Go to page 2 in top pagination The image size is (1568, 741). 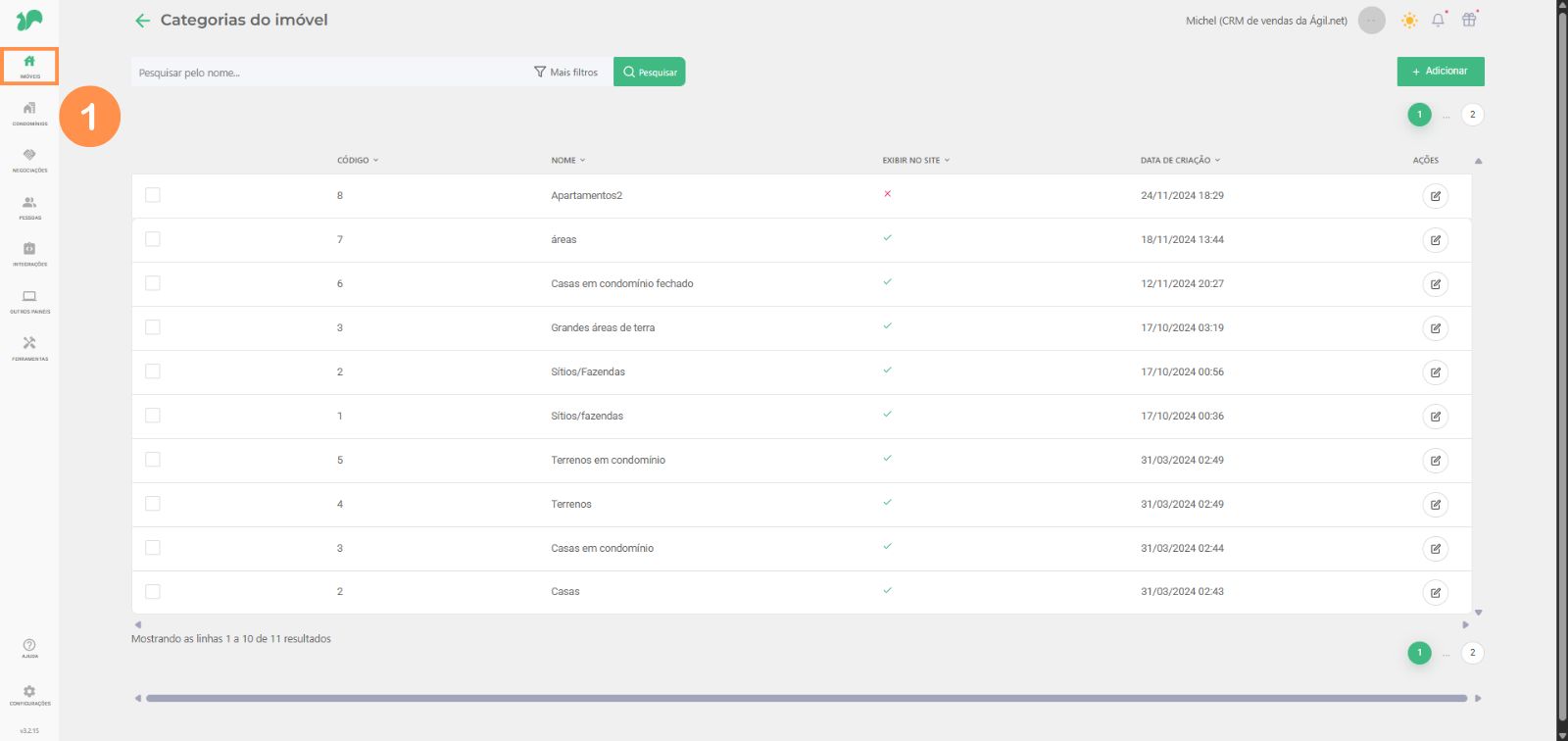[1472, 115]
